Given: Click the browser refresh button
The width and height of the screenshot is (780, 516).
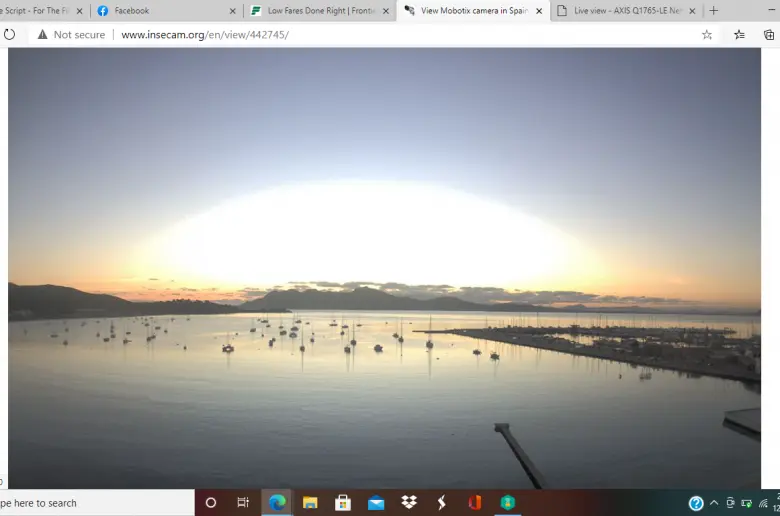Looking at the screenshot, I should (10, 34).
